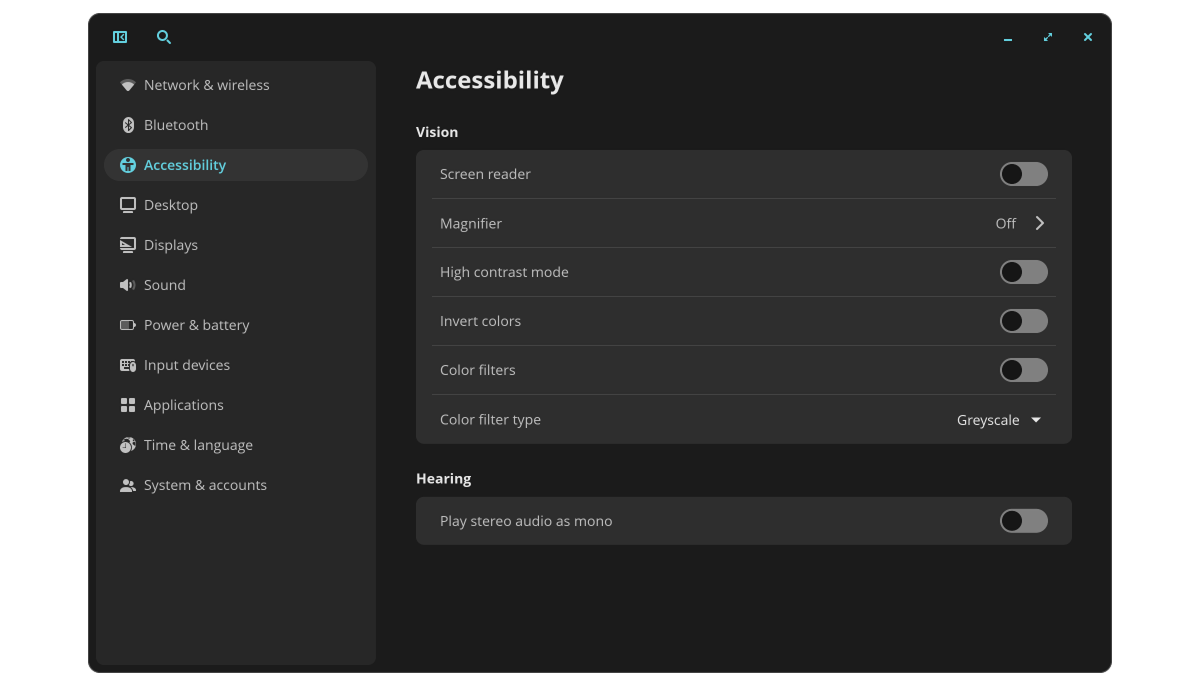This screenshot has height=685, width=1200.
Task: Switch on the Color filters toggle
Action: (1023, 370)
